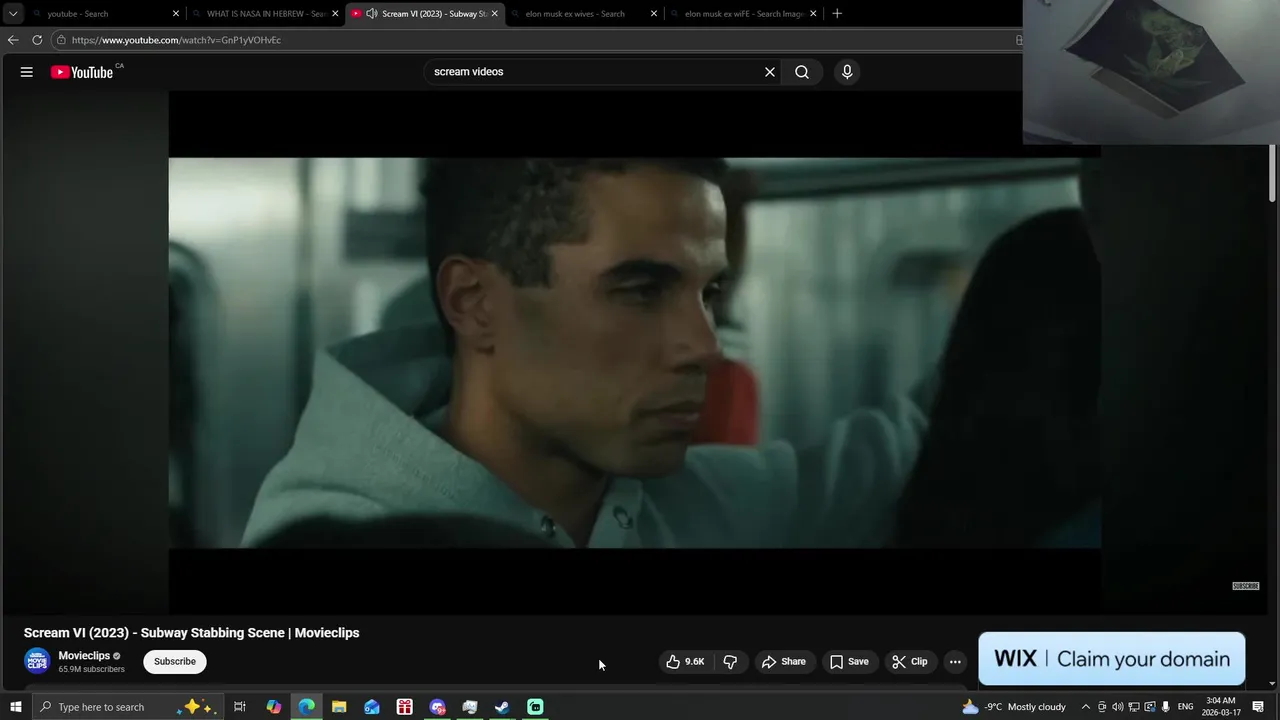Click the Subscribe watermark in the video corner
This screenshot has height=720, width=1280.
pyautogui.click(x=1245, y=586)
